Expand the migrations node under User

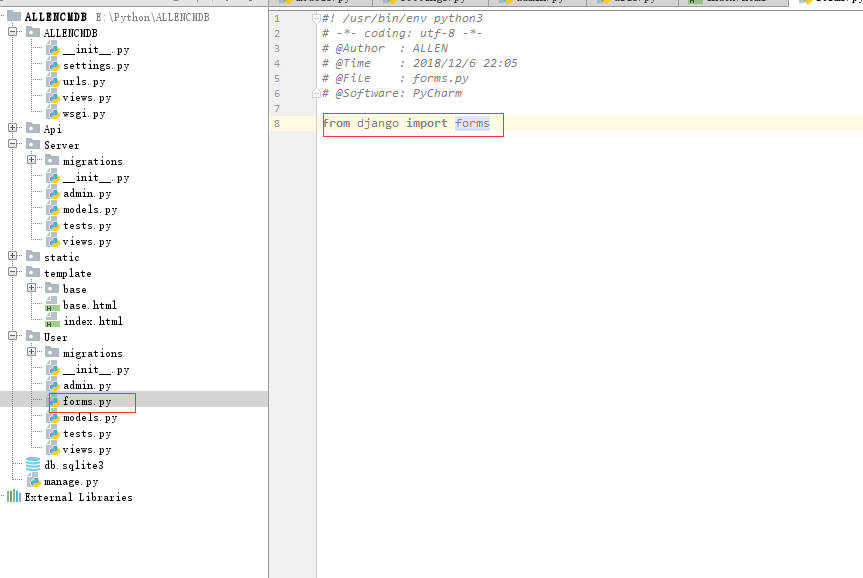pyautogui.click(x=31, y=351)
